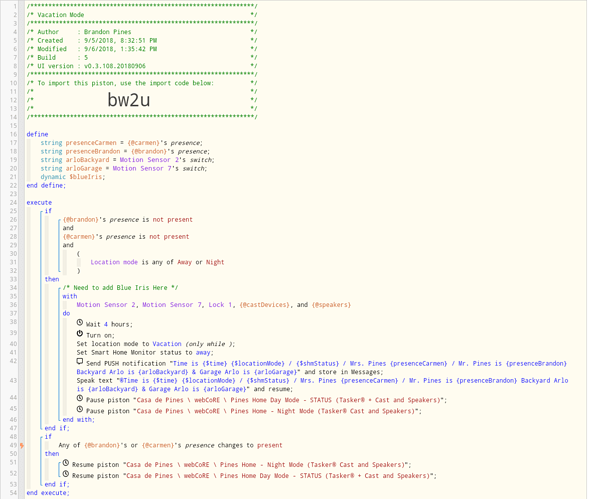Click the clock icon for Pause piston Night Mode

80,409
